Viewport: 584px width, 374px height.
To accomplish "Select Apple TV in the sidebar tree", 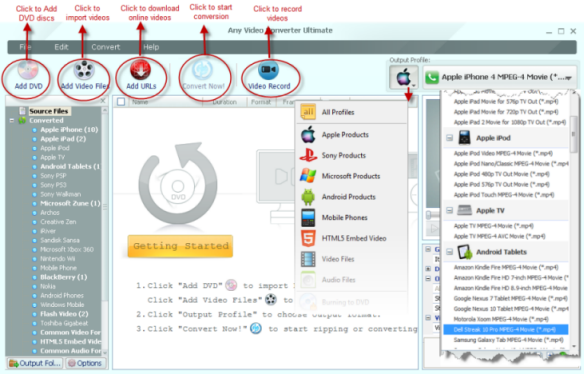I will (x=53, y=158).
